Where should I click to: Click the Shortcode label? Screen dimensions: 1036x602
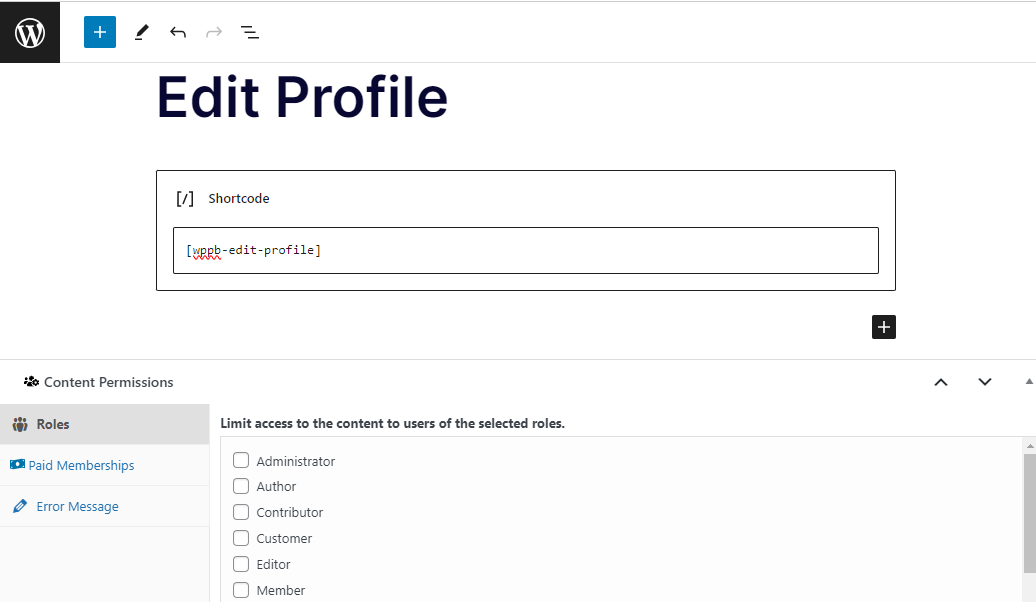pos(238,198)
